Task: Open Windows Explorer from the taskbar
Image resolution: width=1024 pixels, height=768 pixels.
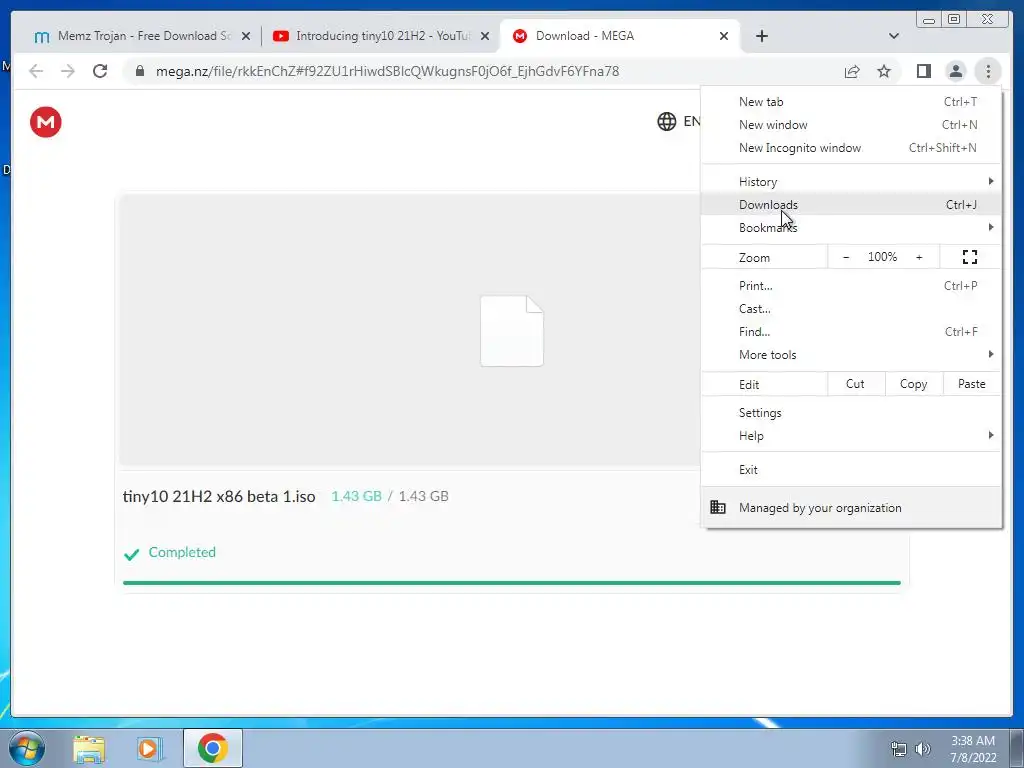Action: pyautogui.click(x=89, y=749)
